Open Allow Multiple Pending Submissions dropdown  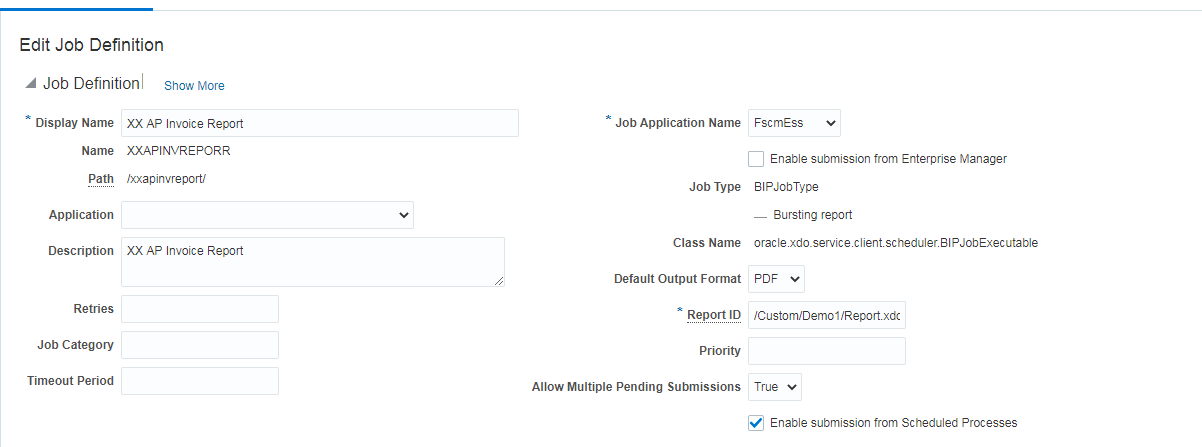(x=774, y=387)
